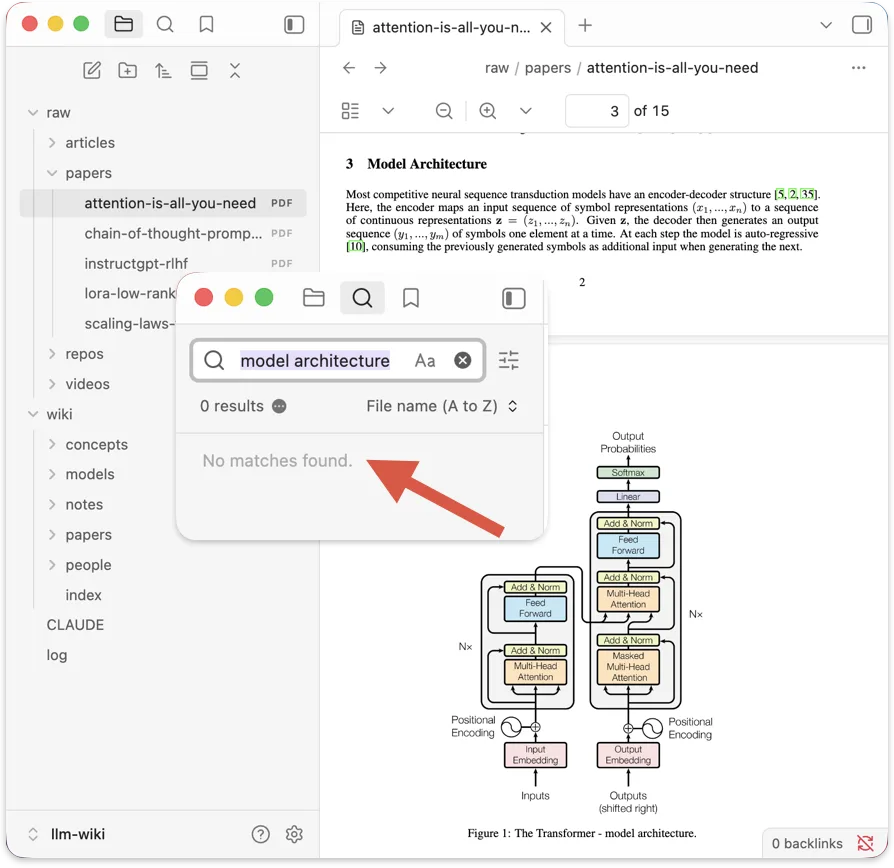The image size is (894, 868).
Task: Zoom in on the PDF
Action: coord(487,111)
